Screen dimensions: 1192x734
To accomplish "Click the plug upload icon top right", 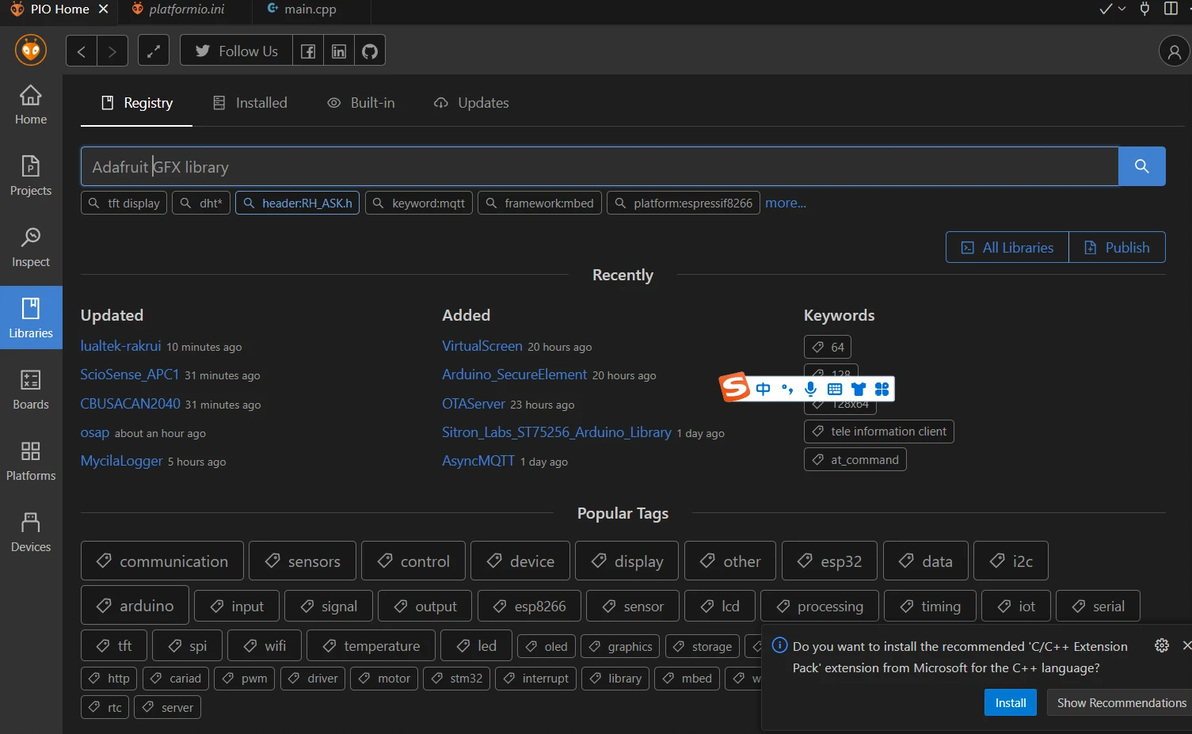I will click(1144, 9).
